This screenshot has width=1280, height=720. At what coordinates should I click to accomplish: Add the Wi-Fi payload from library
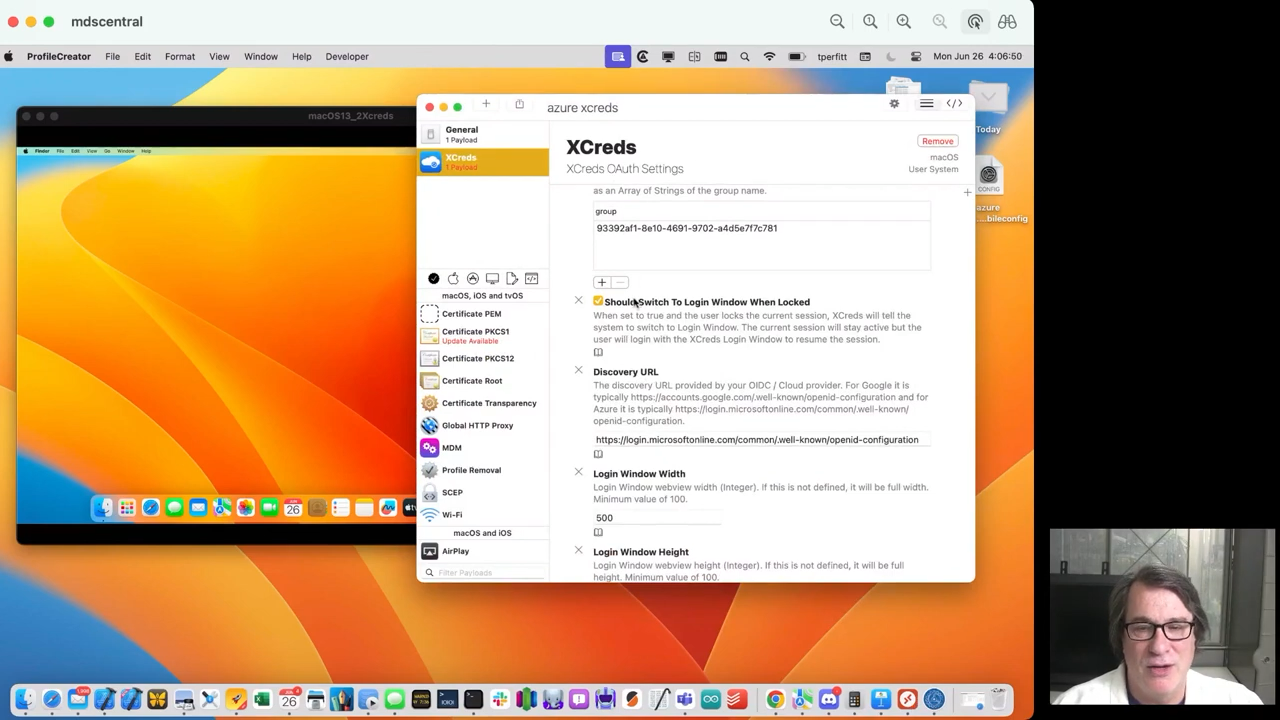coord(452,515)
